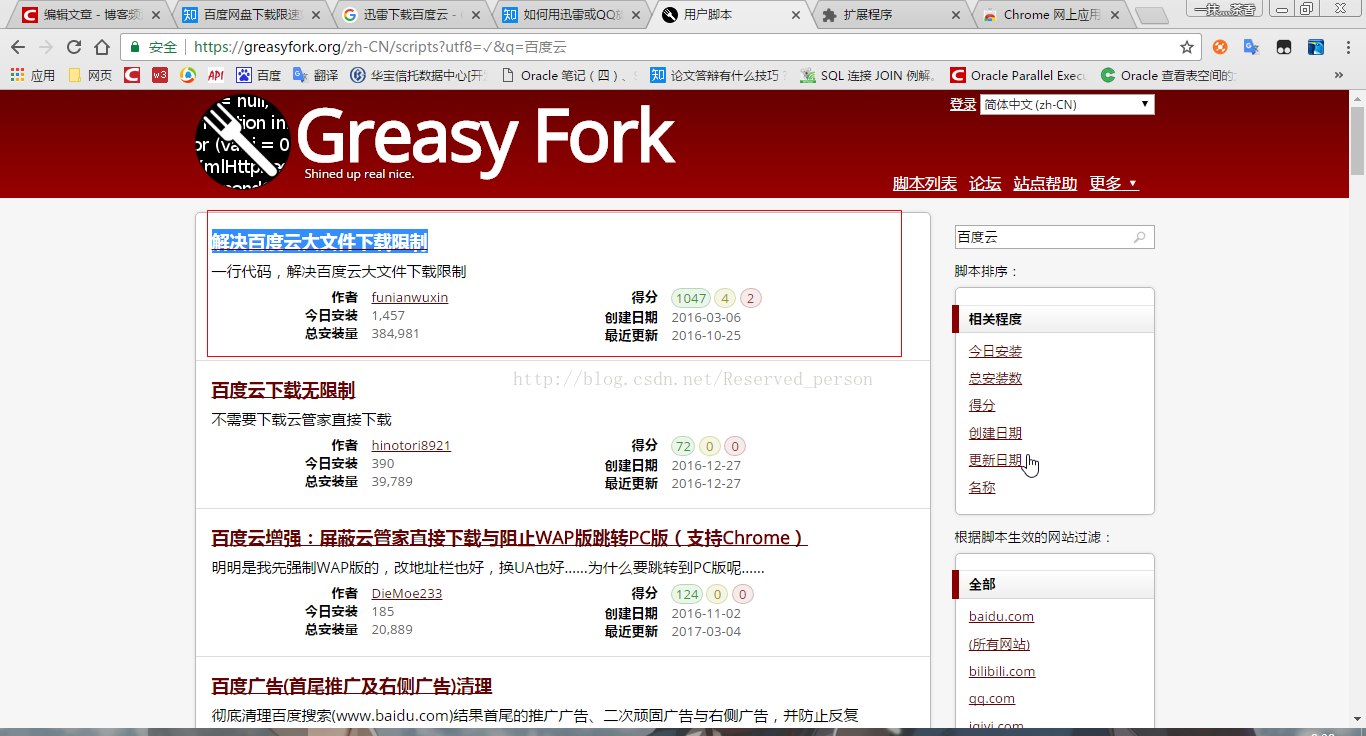Image resolution: width=1366 pixels, height=736 pixels.
Task: Sort scripts by 创建日期
Action: click(995, 433)
